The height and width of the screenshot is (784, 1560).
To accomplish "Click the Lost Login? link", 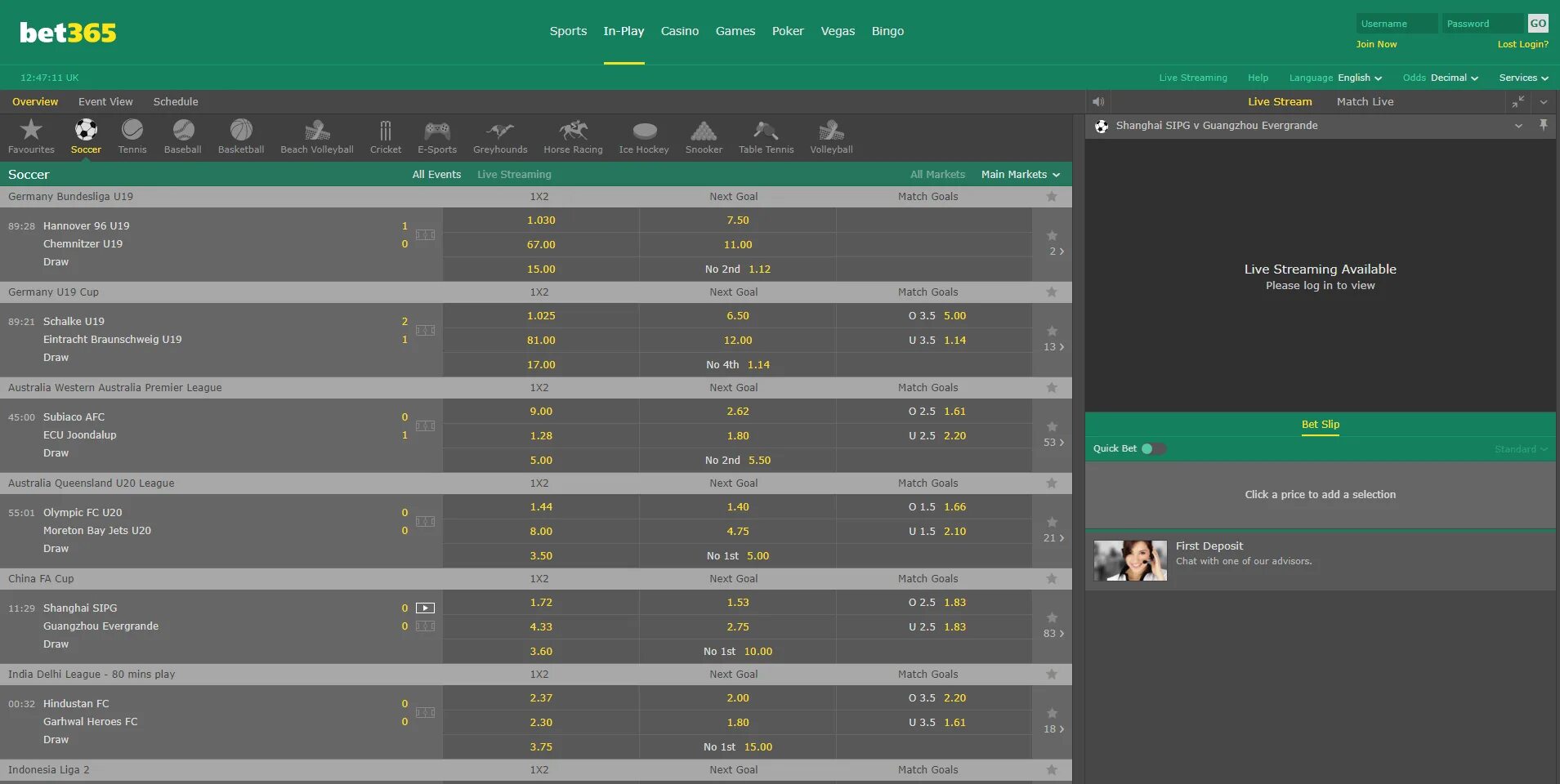I will click(1522, 44).
